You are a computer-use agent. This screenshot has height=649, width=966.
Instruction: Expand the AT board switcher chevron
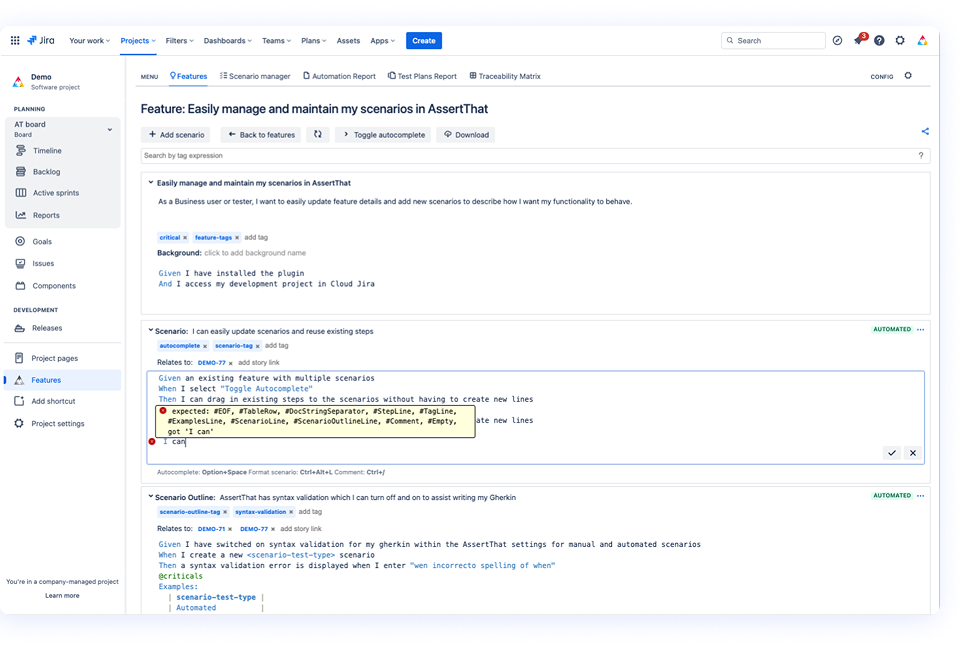point(110,129)
